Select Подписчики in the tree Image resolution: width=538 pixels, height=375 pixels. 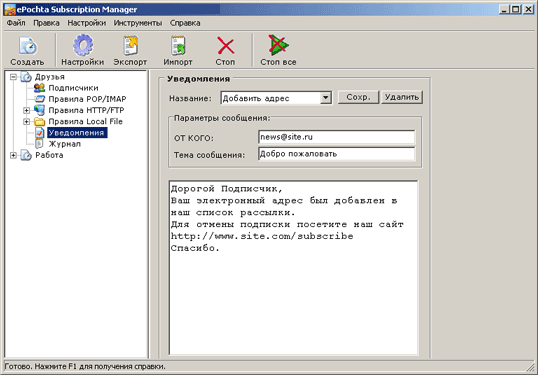tap(73, 88)
